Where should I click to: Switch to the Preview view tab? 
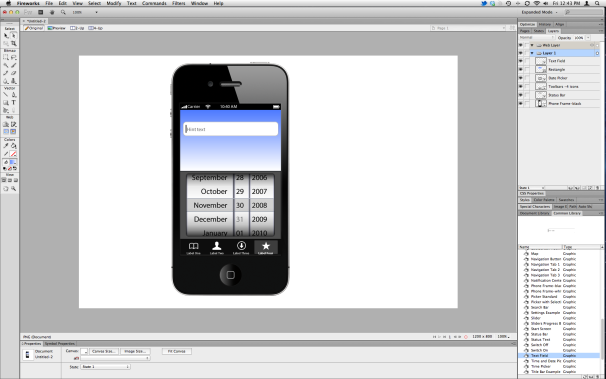click(x=56, y=28)
